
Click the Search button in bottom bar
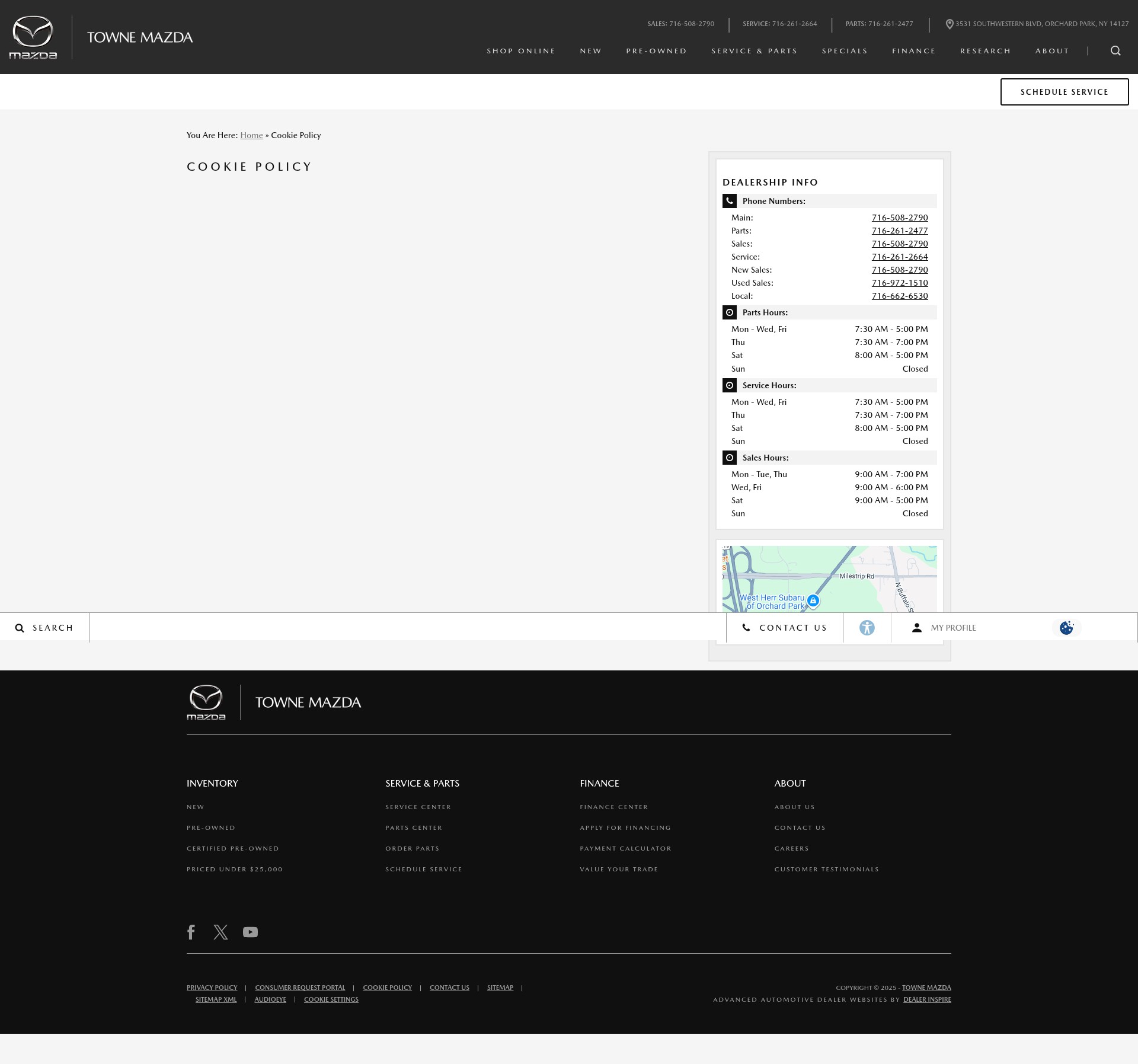[44, 628]
